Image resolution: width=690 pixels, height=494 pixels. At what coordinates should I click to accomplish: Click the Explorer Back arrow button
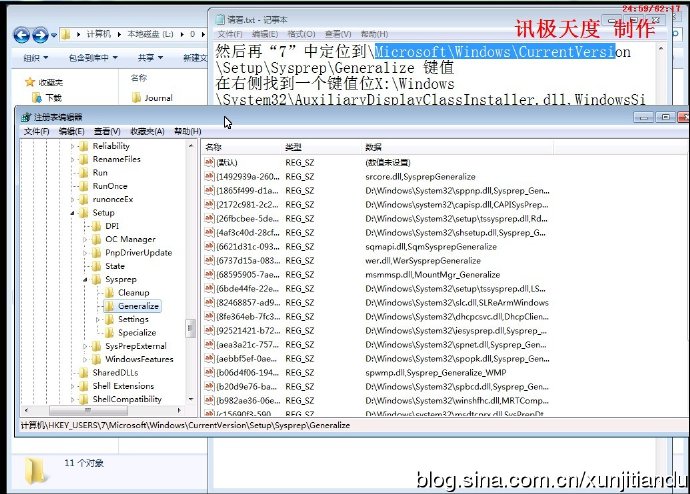(x=21, y=35)
